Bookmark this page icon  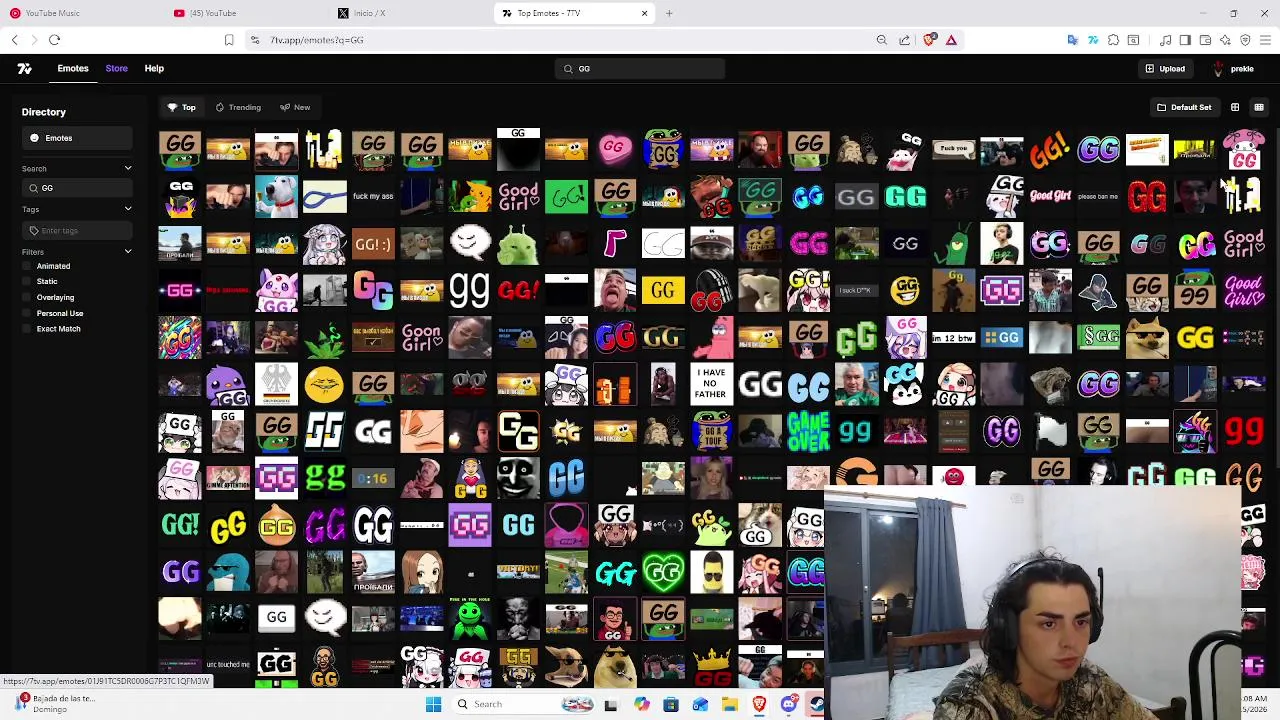[229, 40]
